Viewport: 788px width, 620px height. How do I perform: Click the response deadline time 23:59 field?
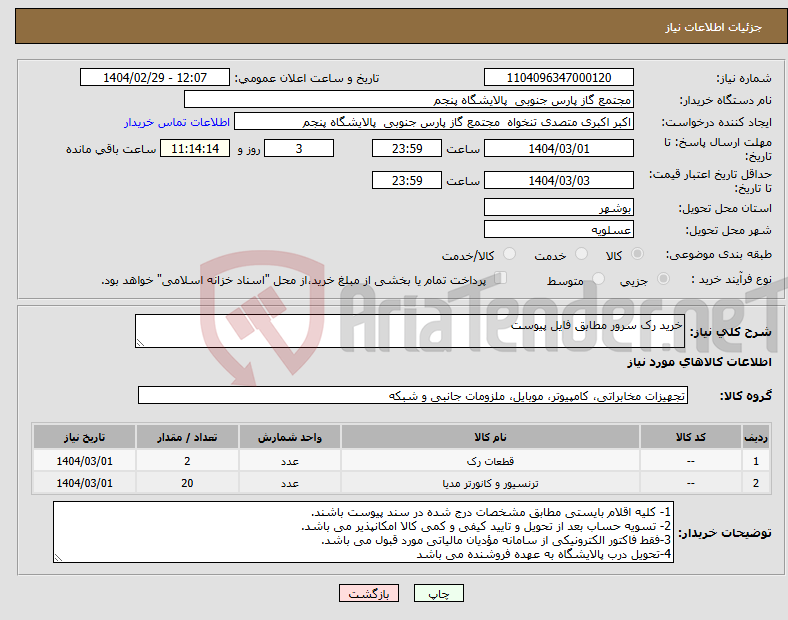pyautogui.click(x=407, y=149)
